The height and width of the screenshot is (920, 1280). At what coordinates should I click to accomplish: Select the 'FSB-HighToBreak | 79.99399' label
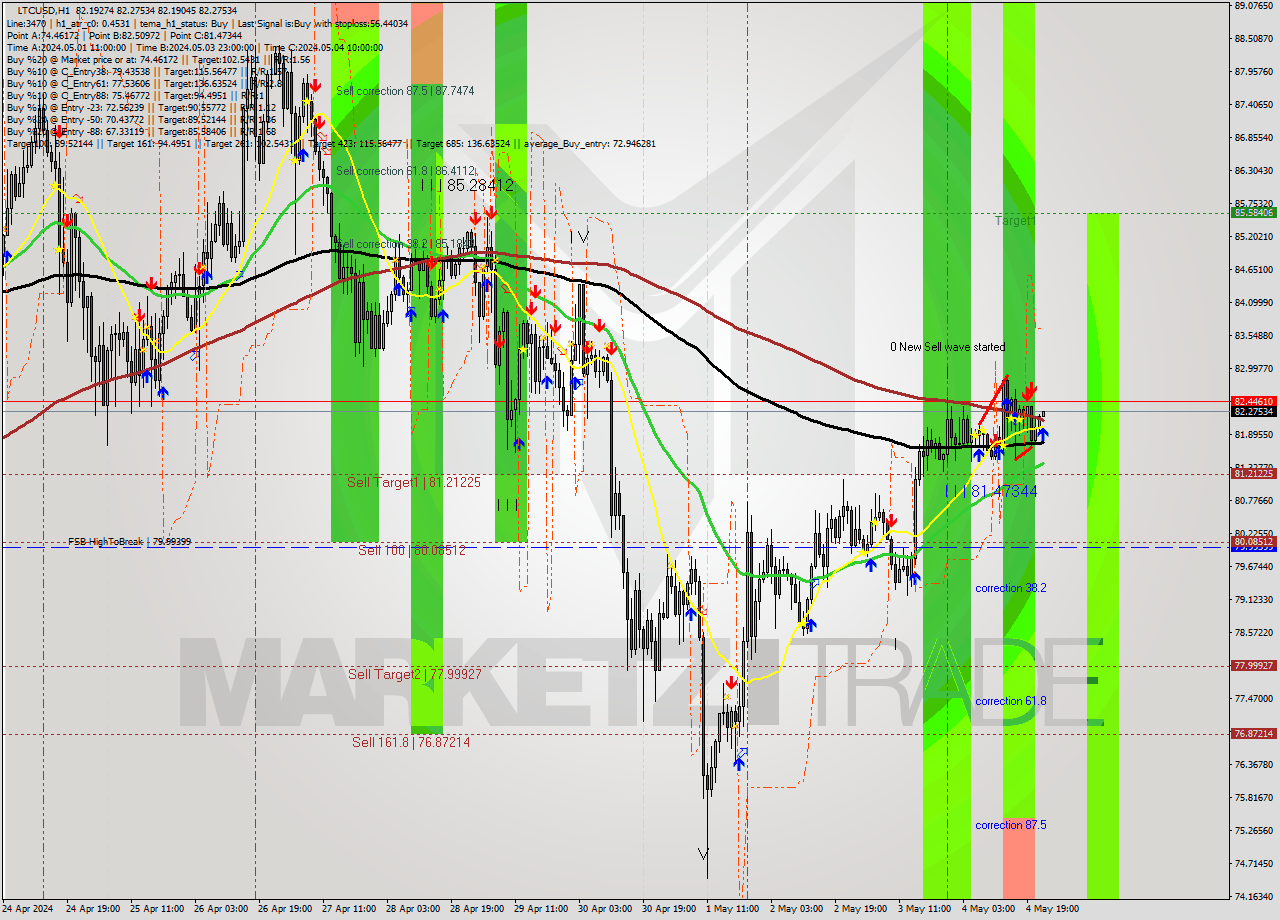coord(129,541)
